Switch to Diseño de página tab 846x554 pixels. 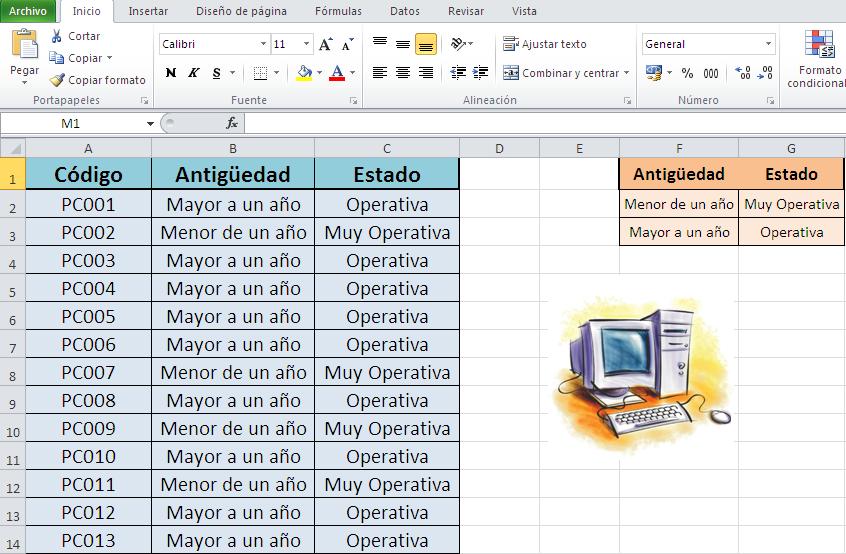point(241,11)
